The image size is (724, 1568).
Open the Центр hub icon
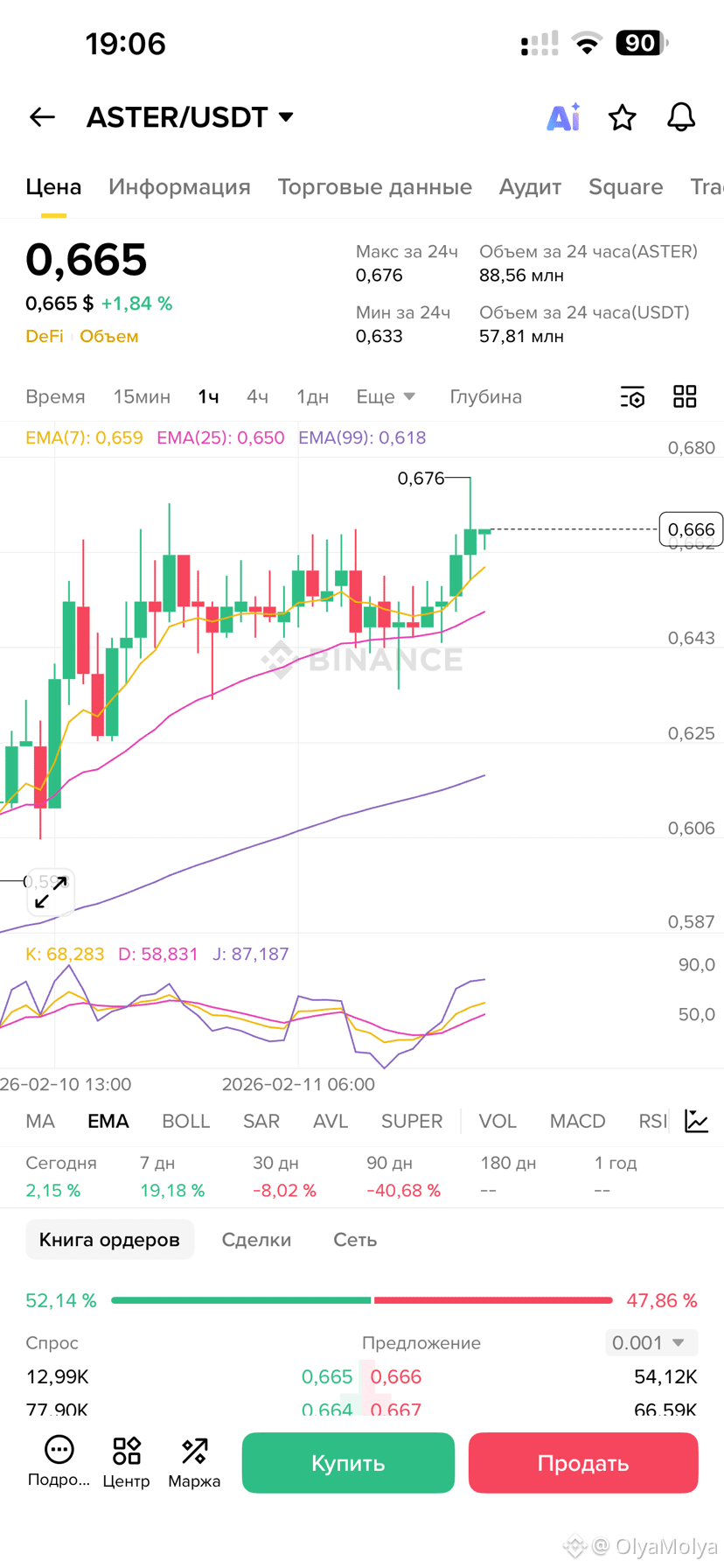pyautogui.click(x=127, y=1462)
